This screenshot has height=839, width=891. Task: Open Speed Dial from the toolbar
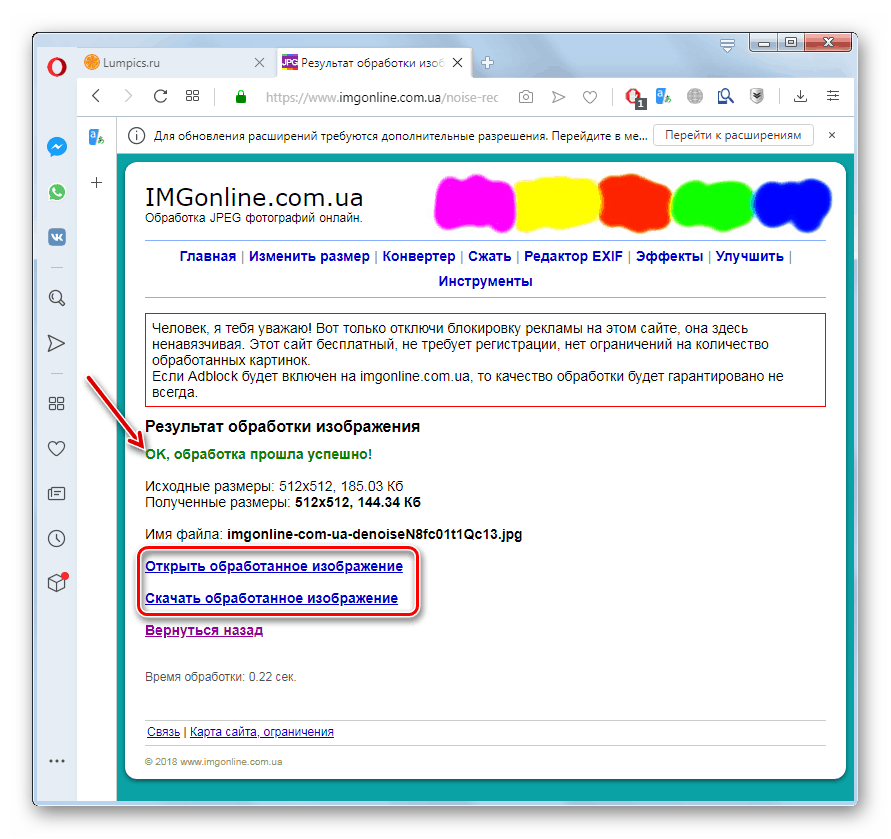tap(193, 95)
